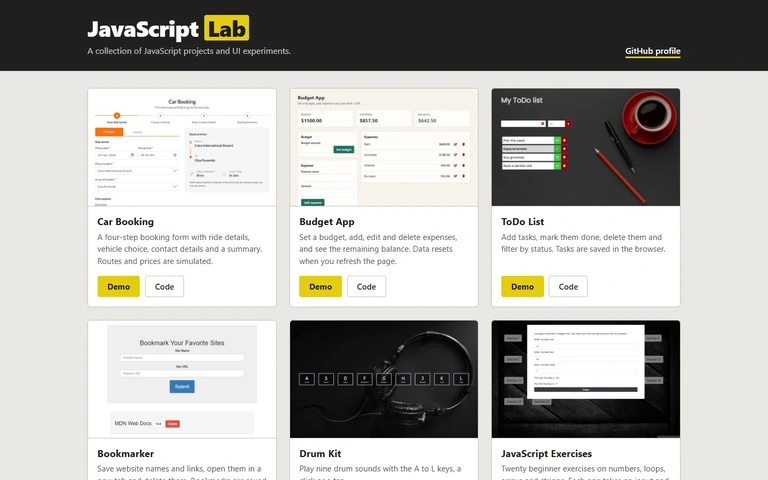Open the Car Booking preview thumbnail
This screenshot has height=480, width=768.
click(x=182, y=147)
